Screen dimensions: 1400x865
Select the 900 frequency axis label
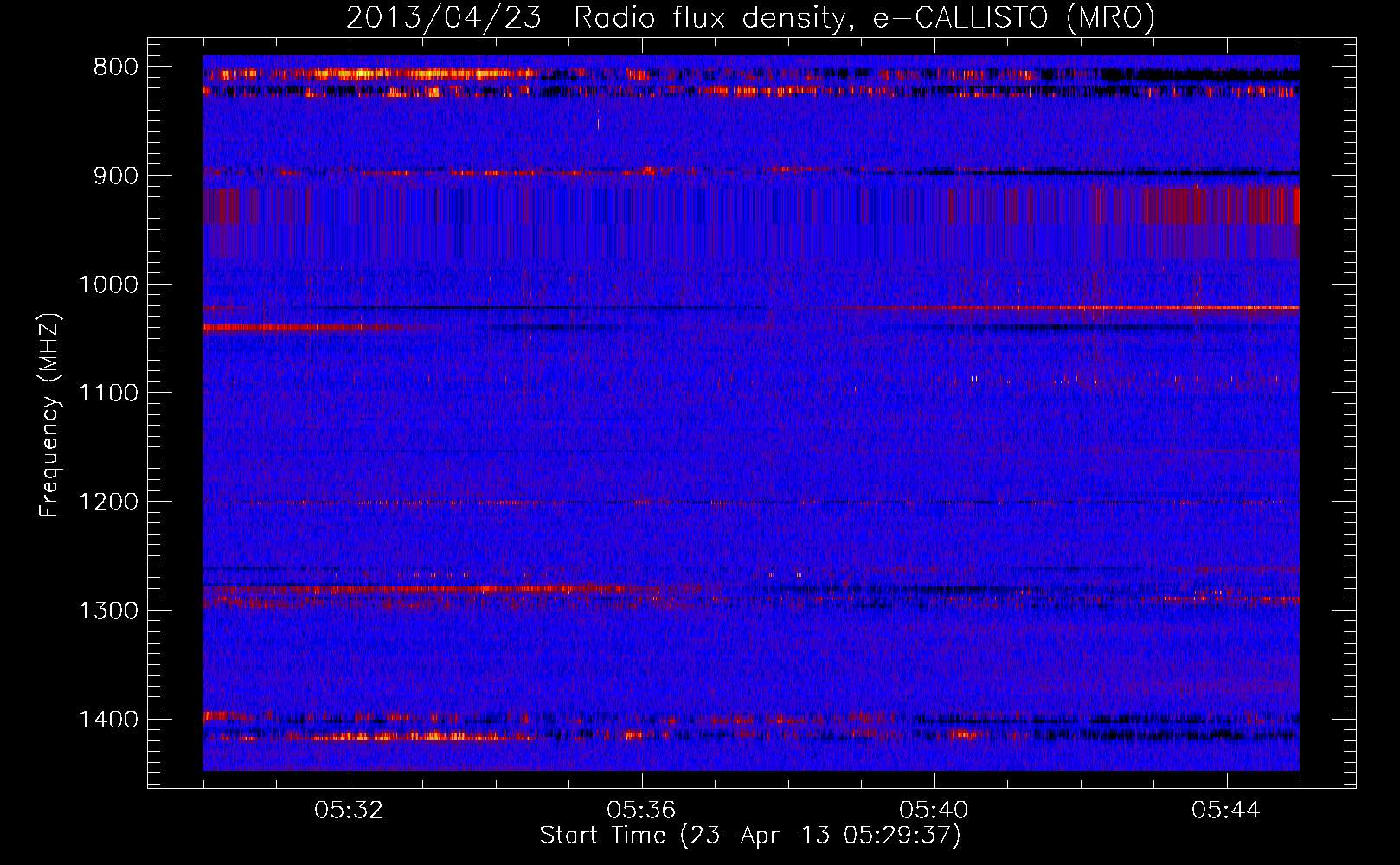tap(116, 176)
